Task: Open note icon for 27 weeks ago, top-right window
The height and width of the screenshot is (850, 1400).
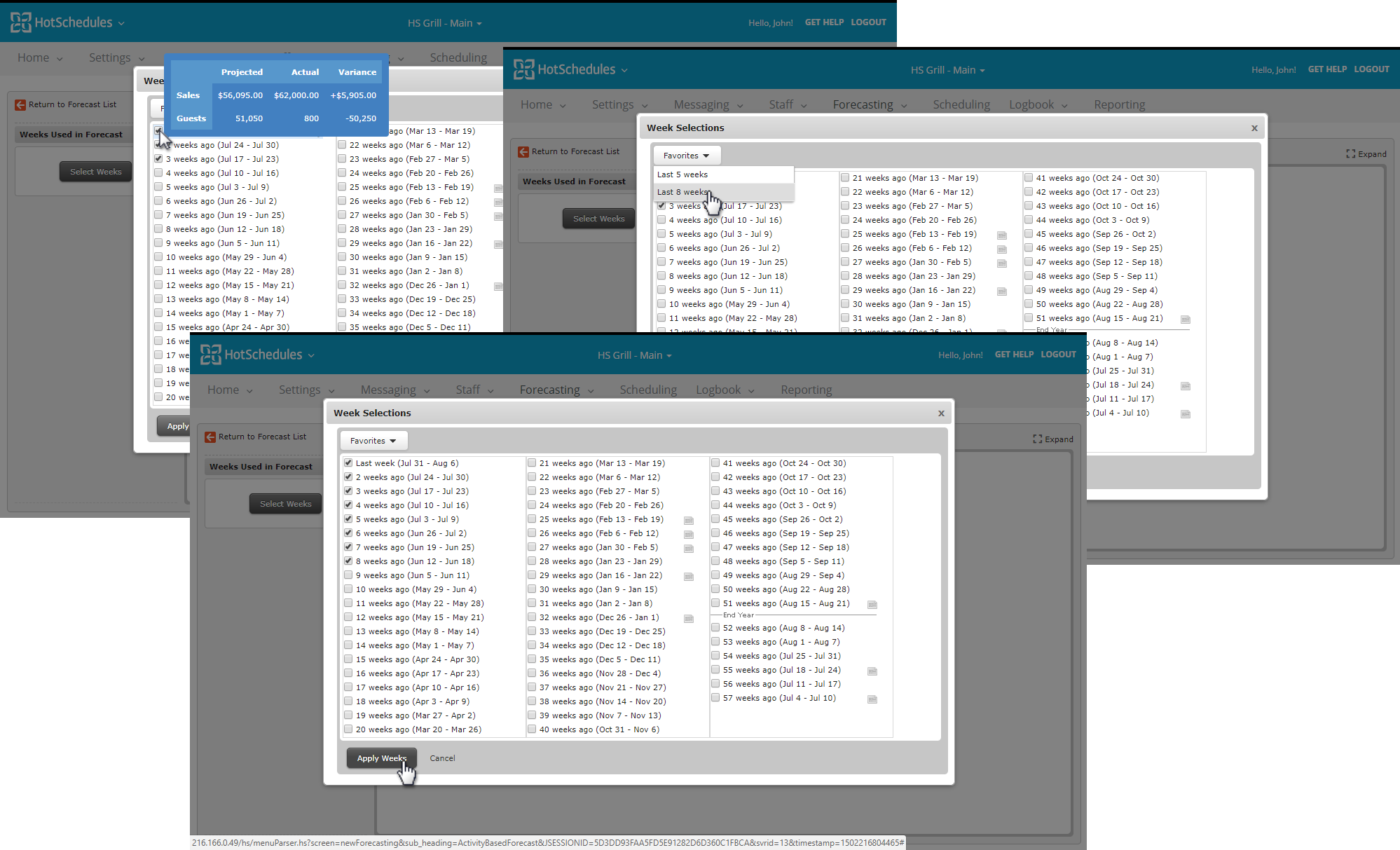Action: click(1002, 263)
